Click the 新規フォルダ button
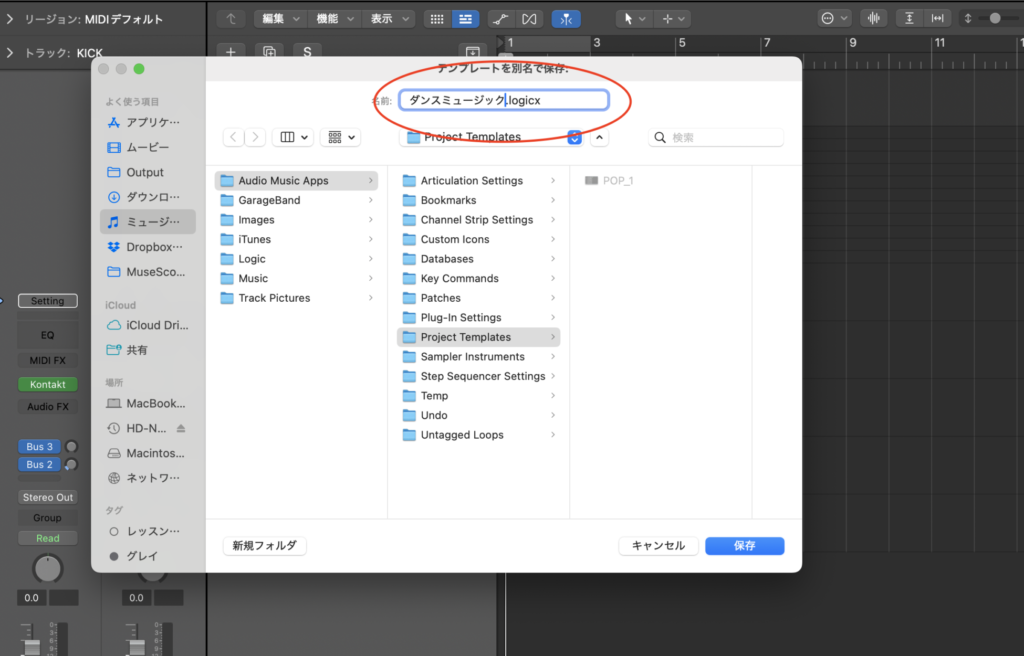The image size is (1024, 656). [264, 545]
